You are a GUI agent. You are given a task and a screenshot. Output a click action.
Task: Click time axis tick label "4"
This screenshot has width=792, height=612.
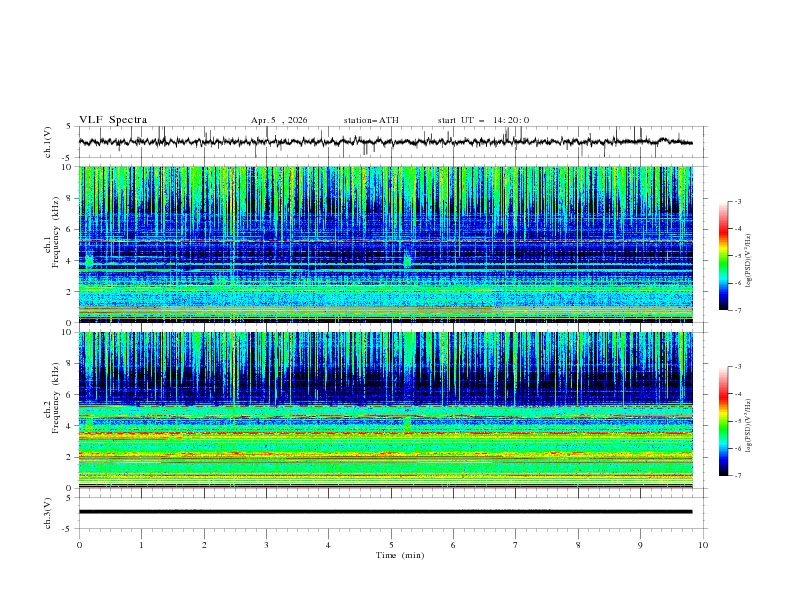point(328,545)
